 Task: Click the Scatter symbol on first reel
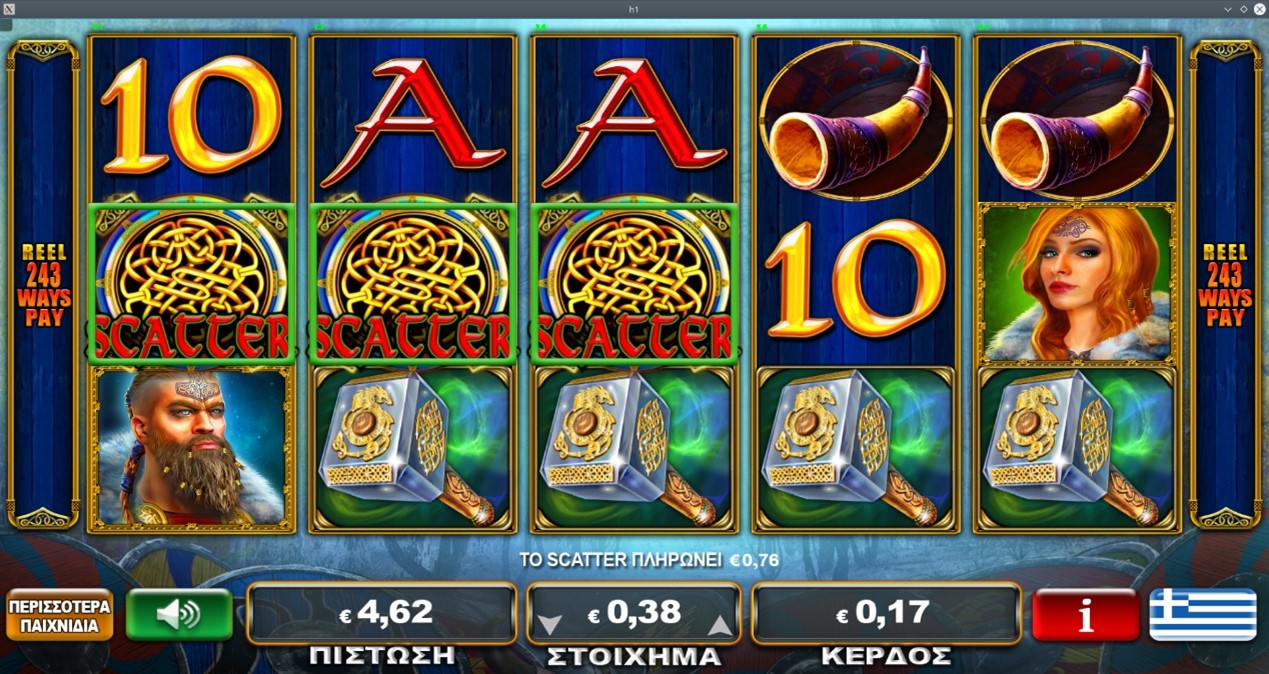(192, 283)
